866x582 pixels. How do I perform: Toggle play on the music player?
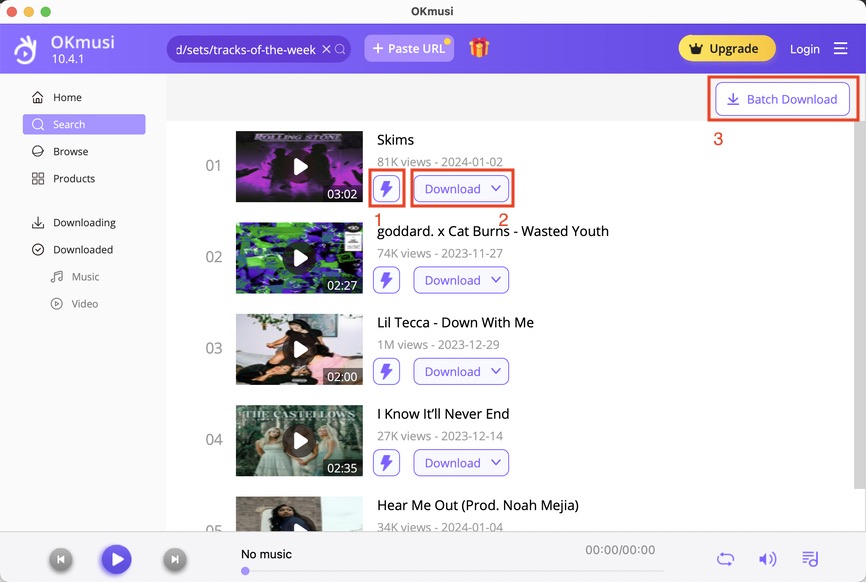point(116,559)
